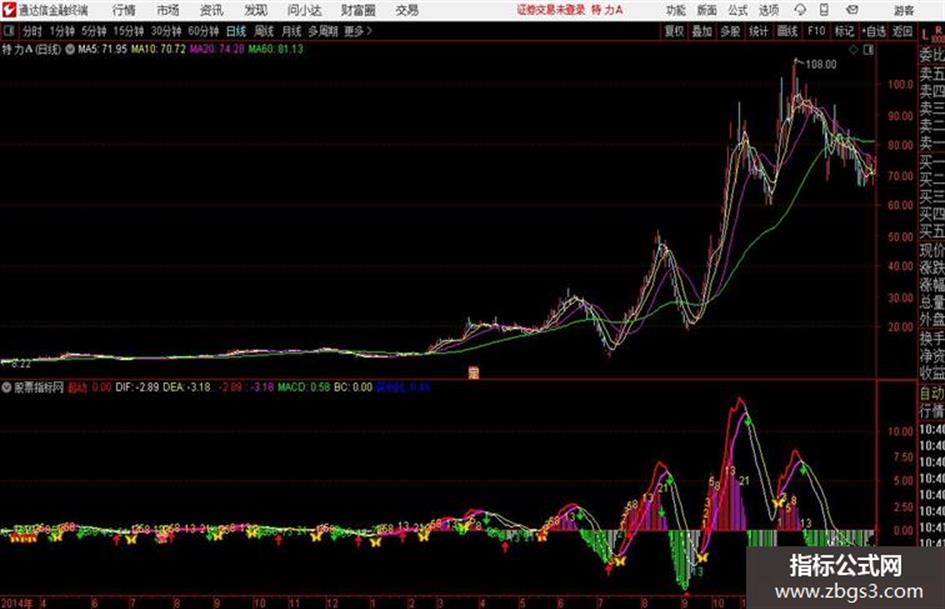This screenshot has height=609, width=945.
Task: Click the 证券交易未登录 login notice
Action: click(551, 10)
